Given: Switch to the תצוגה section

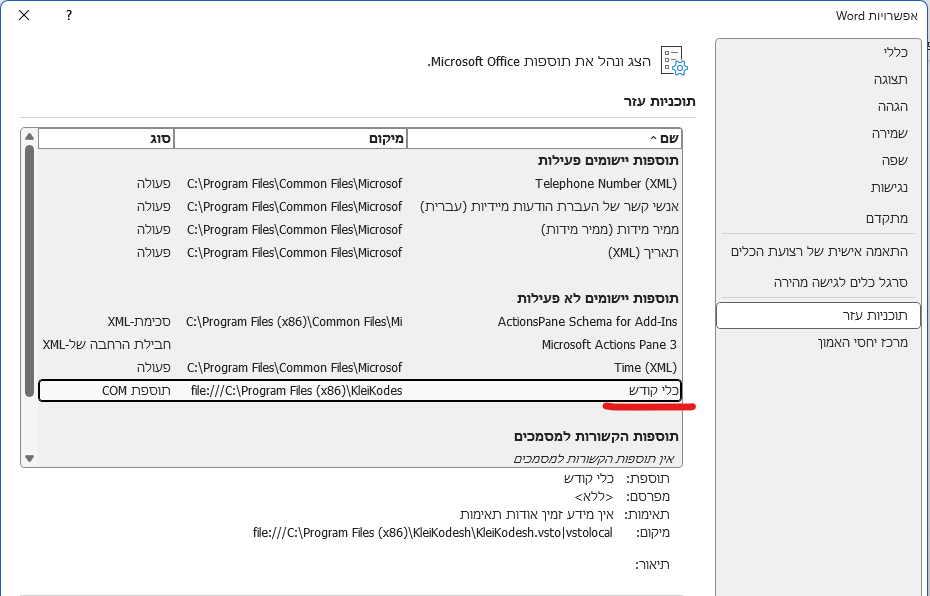Looking at the screenshot, I should [889, 78].
